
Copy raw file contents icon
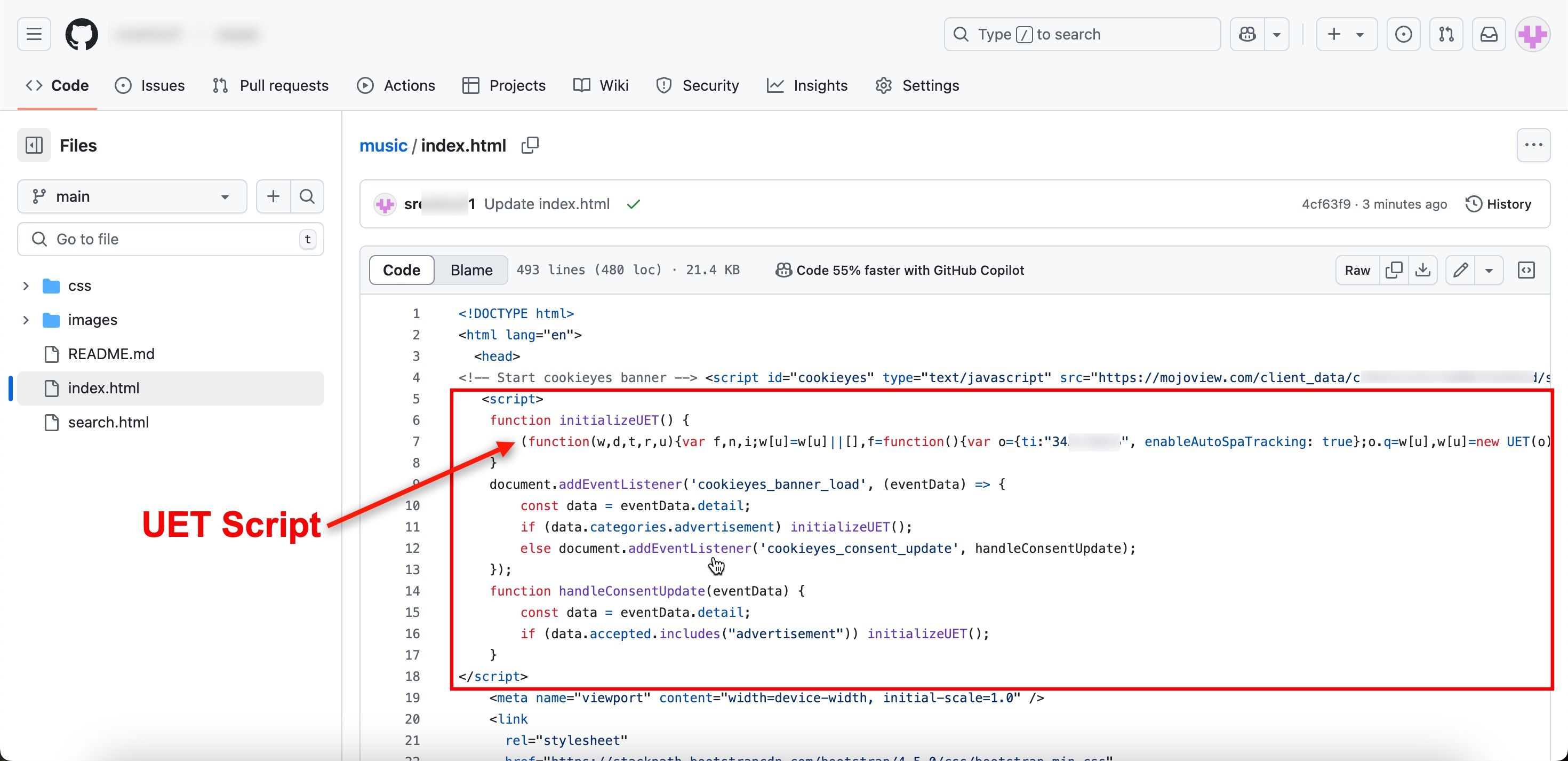point(1394,270)
